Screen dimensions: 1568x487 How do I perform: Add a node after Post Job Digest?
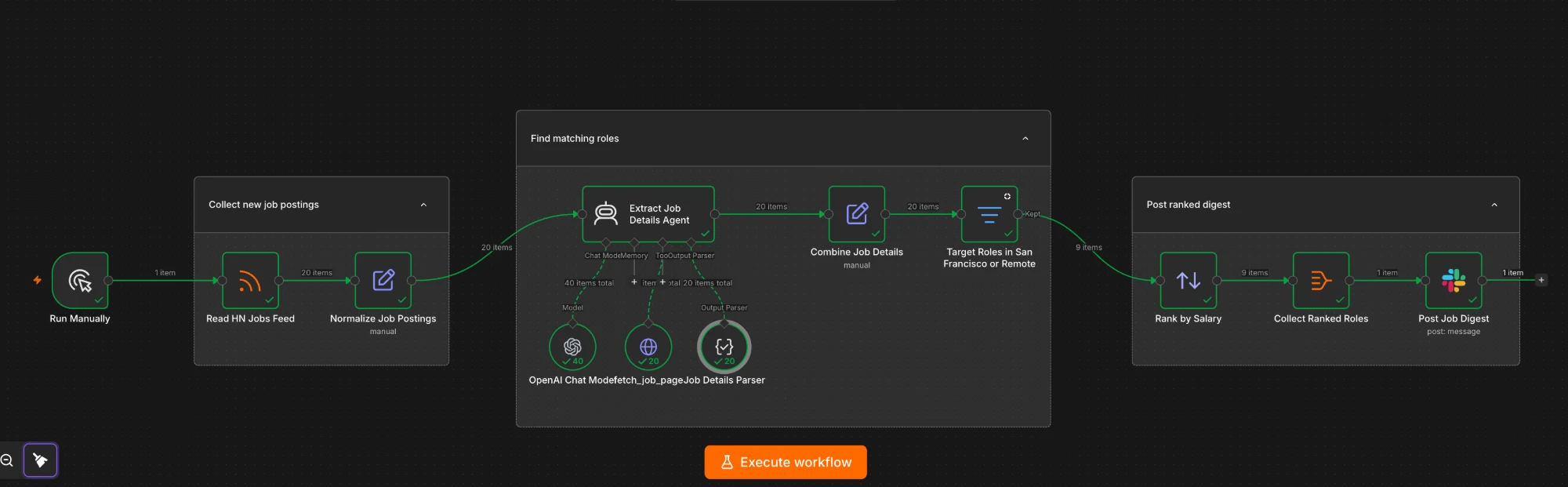click(x=1541, y=280)
